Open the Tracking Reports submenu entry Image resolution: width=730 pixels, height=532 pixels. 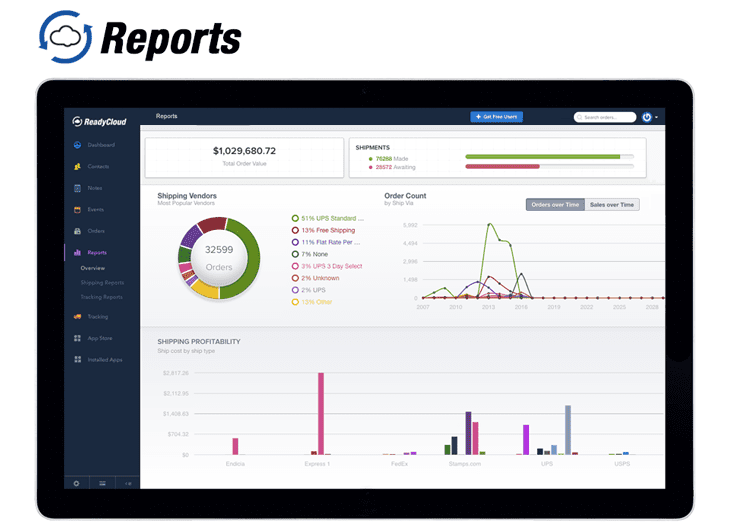click(x=101, y=297)
